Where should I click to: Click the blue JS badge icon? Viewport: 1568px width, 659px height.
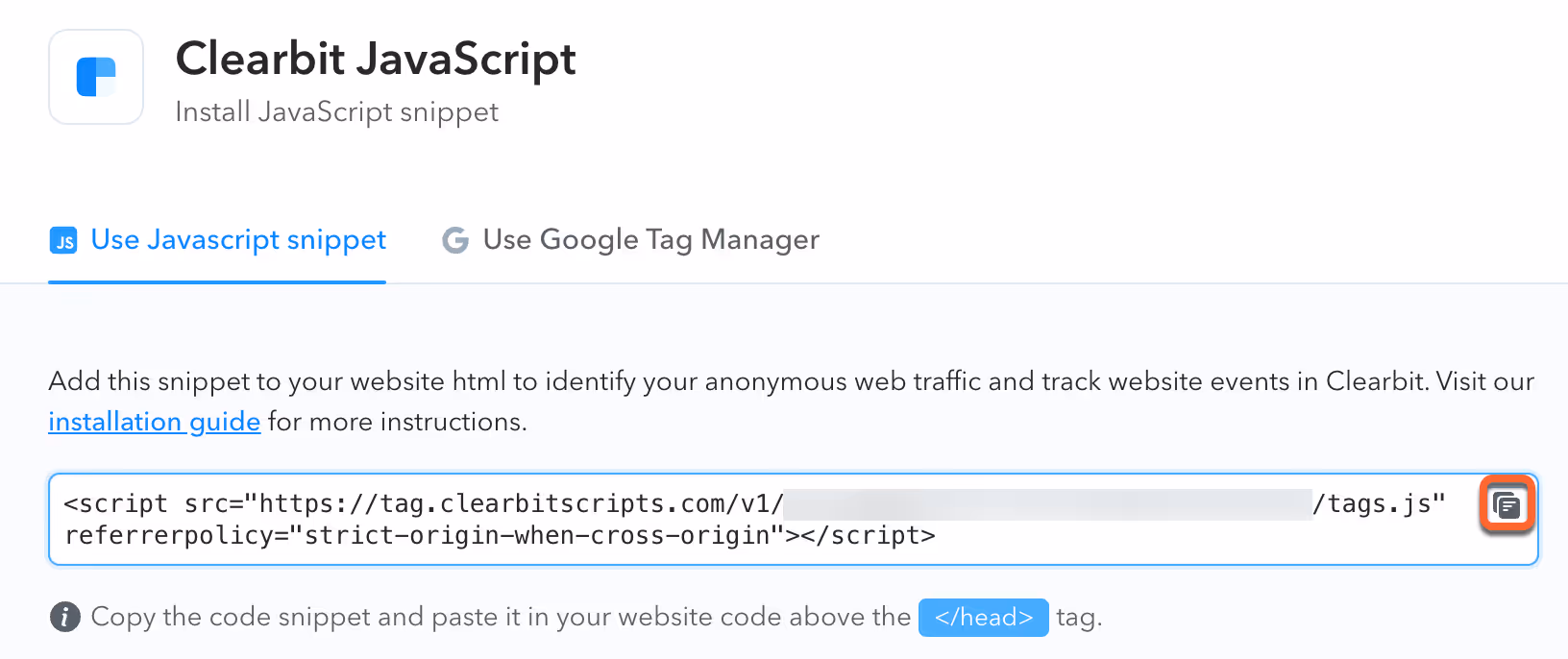point(62,240)
